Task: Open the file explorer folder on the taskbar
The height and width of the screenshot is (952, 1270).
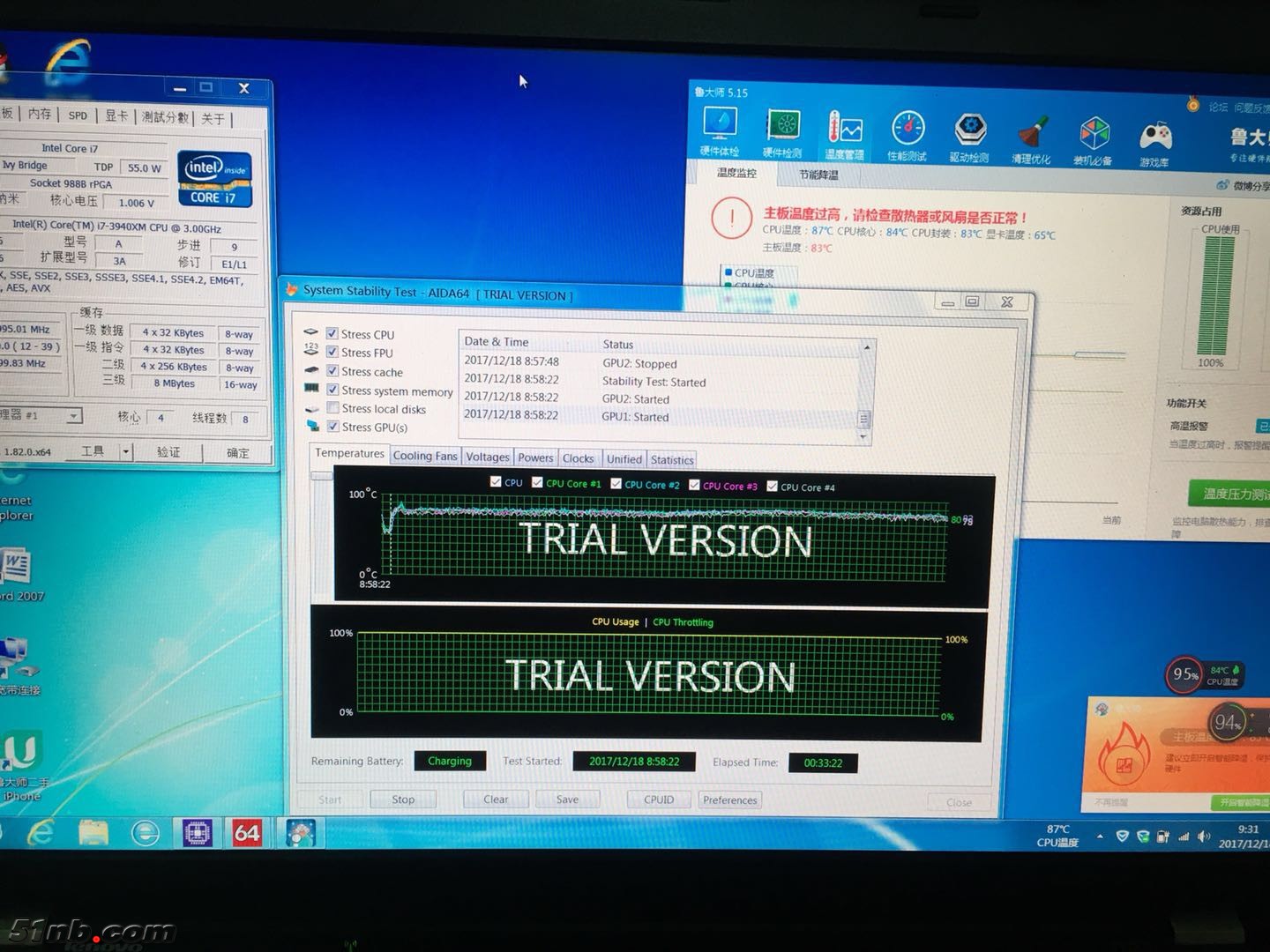Action: (93, 831)
